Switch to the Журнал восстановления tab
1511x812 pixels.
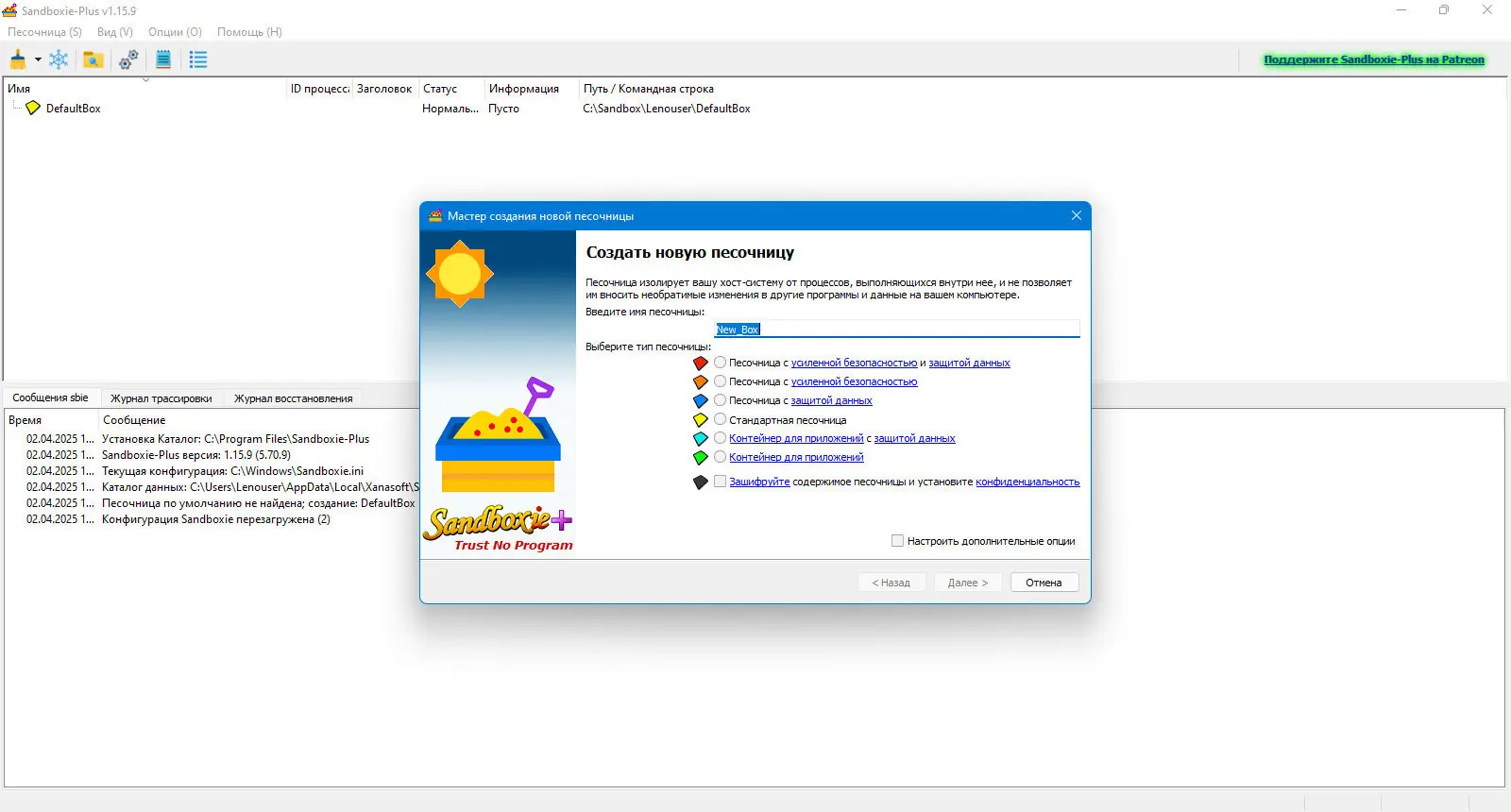[294, 398]
